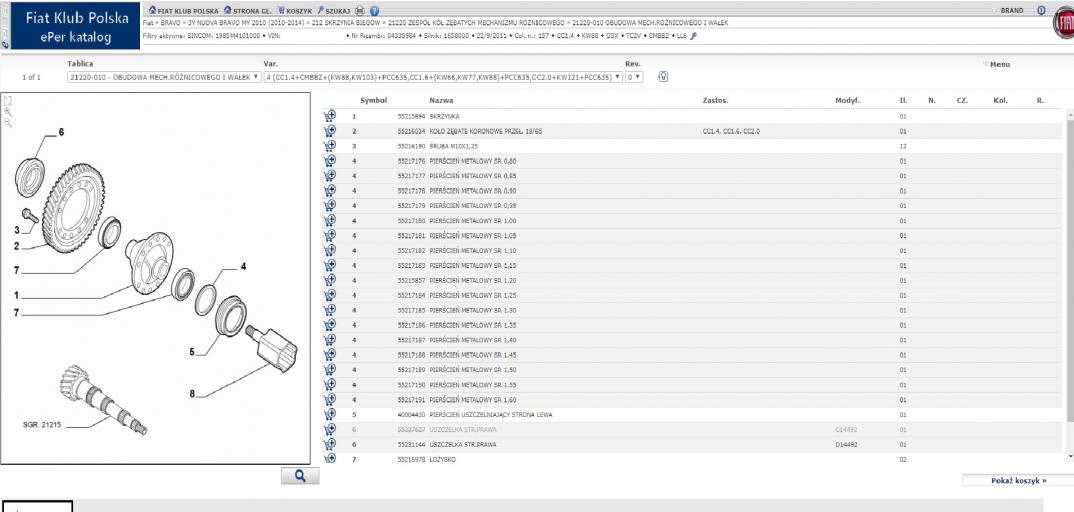
Task: Open the Var. variant dropdown
Action: (x=443, y=77)
